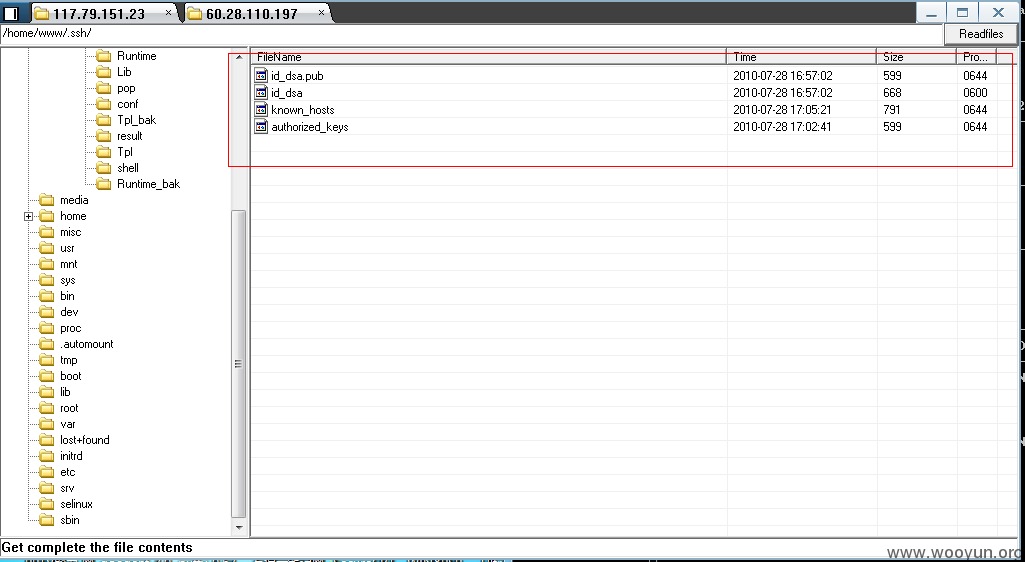Click time 2010-07-28 17:02:41 cell

pyautogui.click(x=782, y=127)
